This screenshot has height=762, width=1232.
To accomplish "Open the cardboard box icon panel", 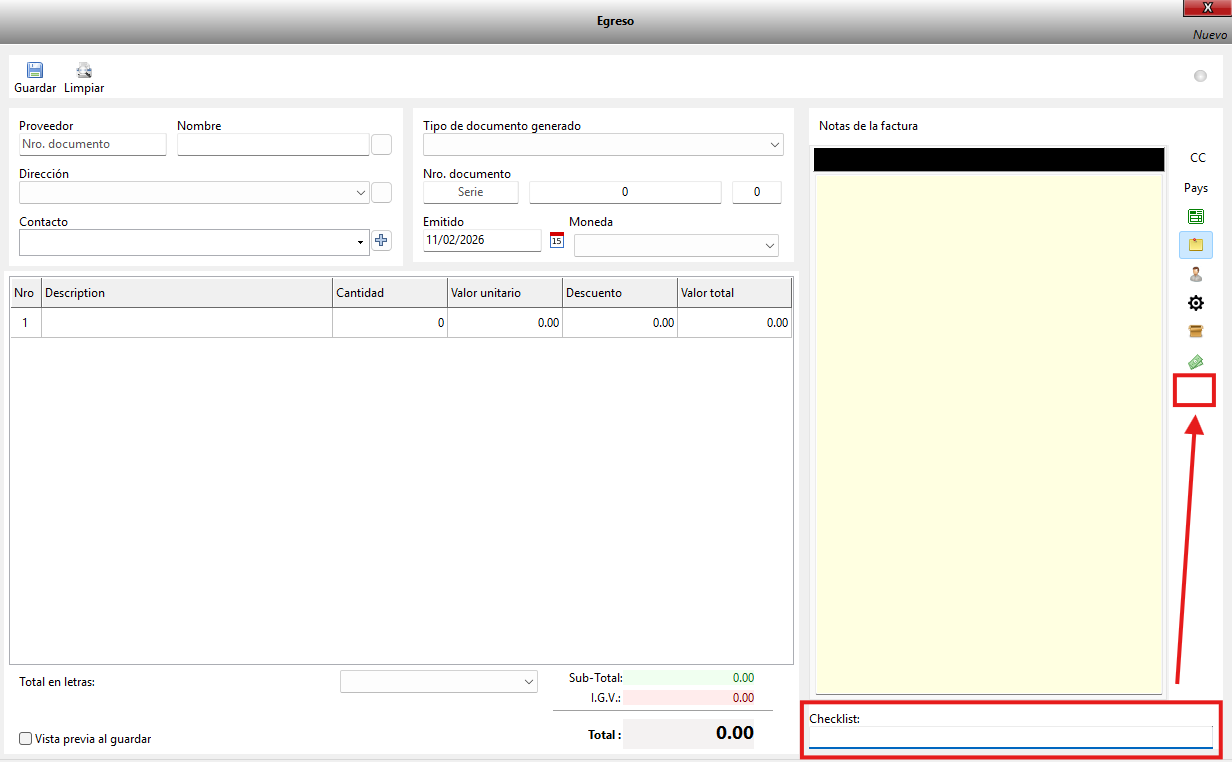I will click(x=1195, y=332).
